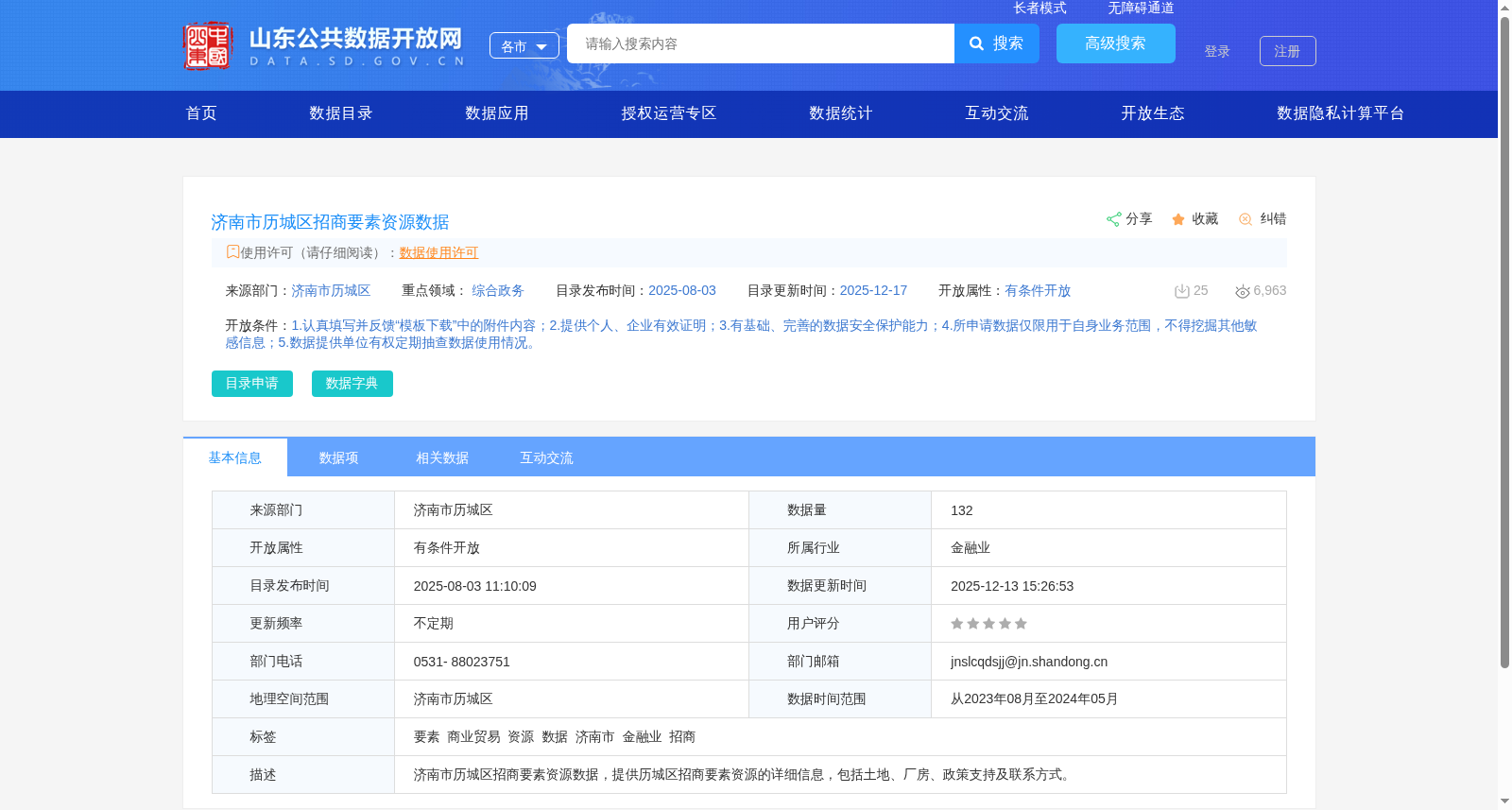Click the 数据字典 button
The width and height of the screenshot is (1512, 810).
352,383
